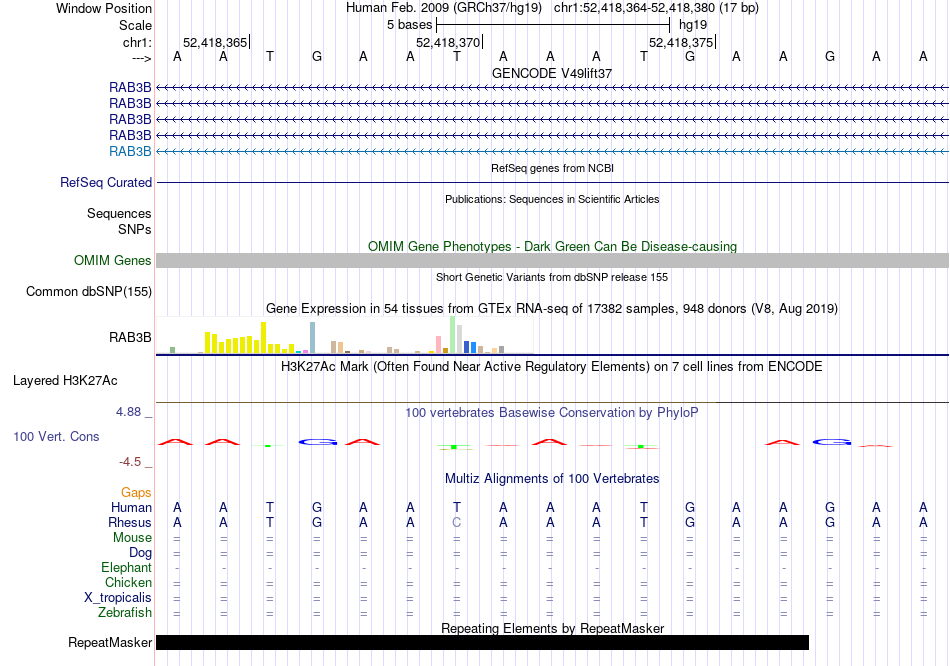The height and width of the screenshot is (666, 950).
Task: Click Repeating Elements by RepeatMasker title
Action: (x=552, y=628)
